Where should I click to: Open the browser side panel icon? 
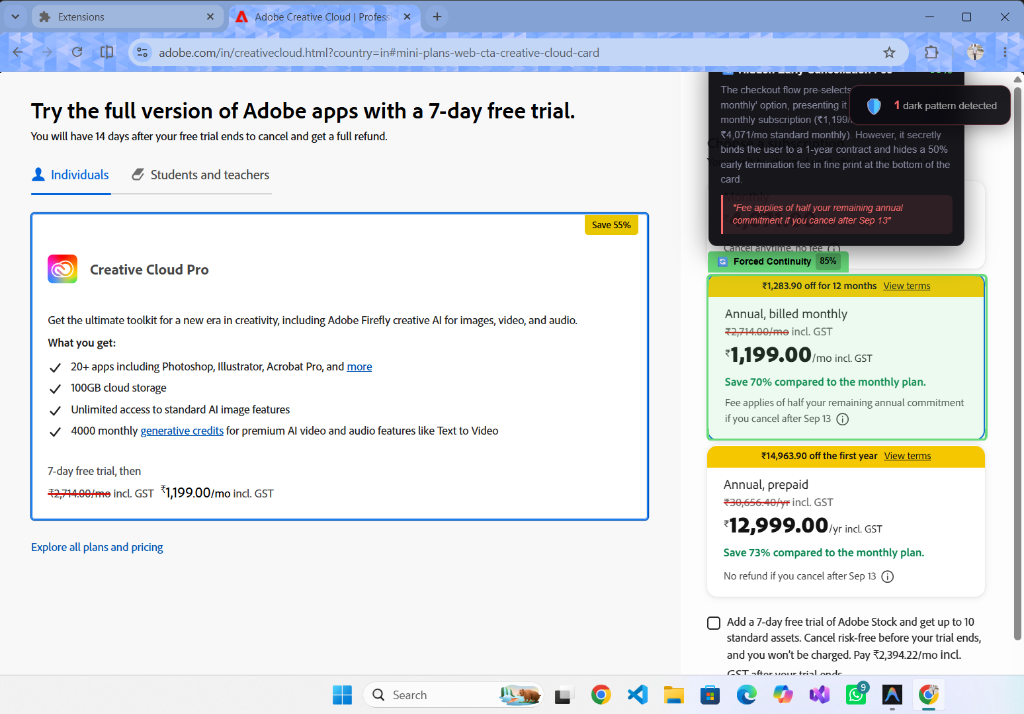point(106,52)
